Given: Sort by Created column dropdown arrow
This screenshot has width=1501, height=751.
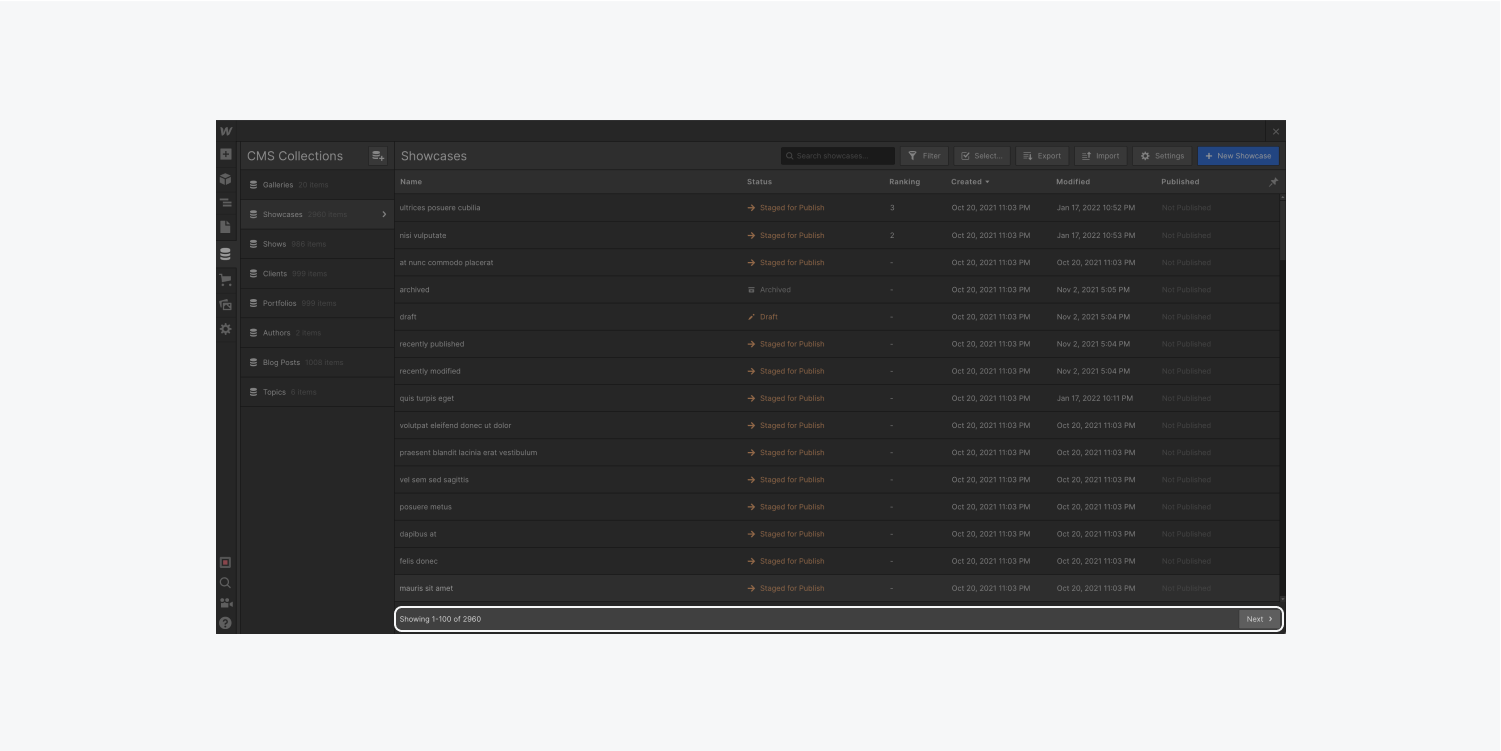Looking at the screenshot, I should pos(988,182).
